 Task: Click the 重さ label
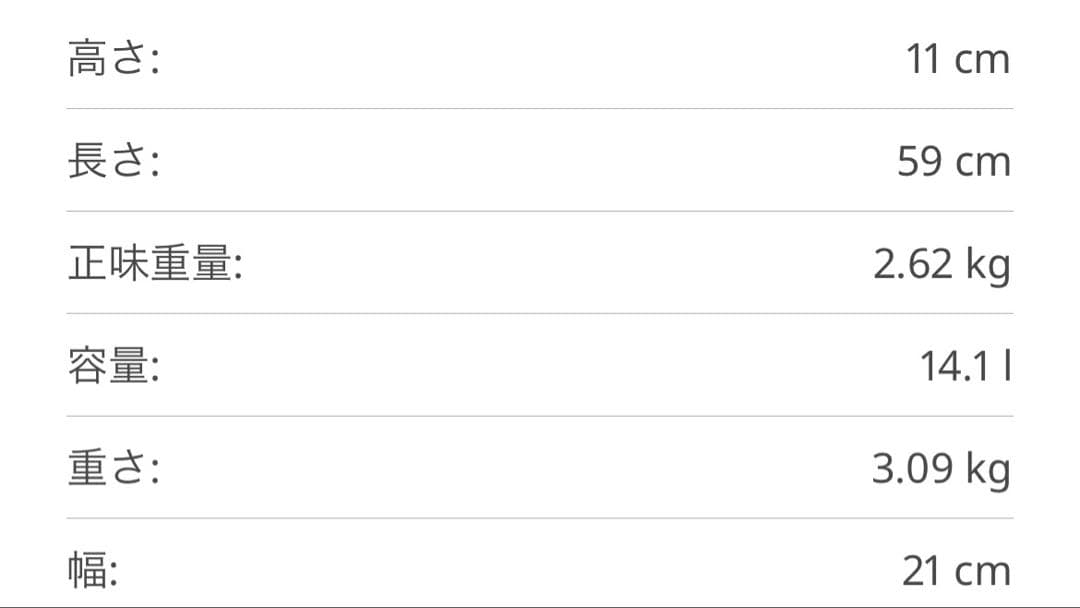tap(114, 469)
